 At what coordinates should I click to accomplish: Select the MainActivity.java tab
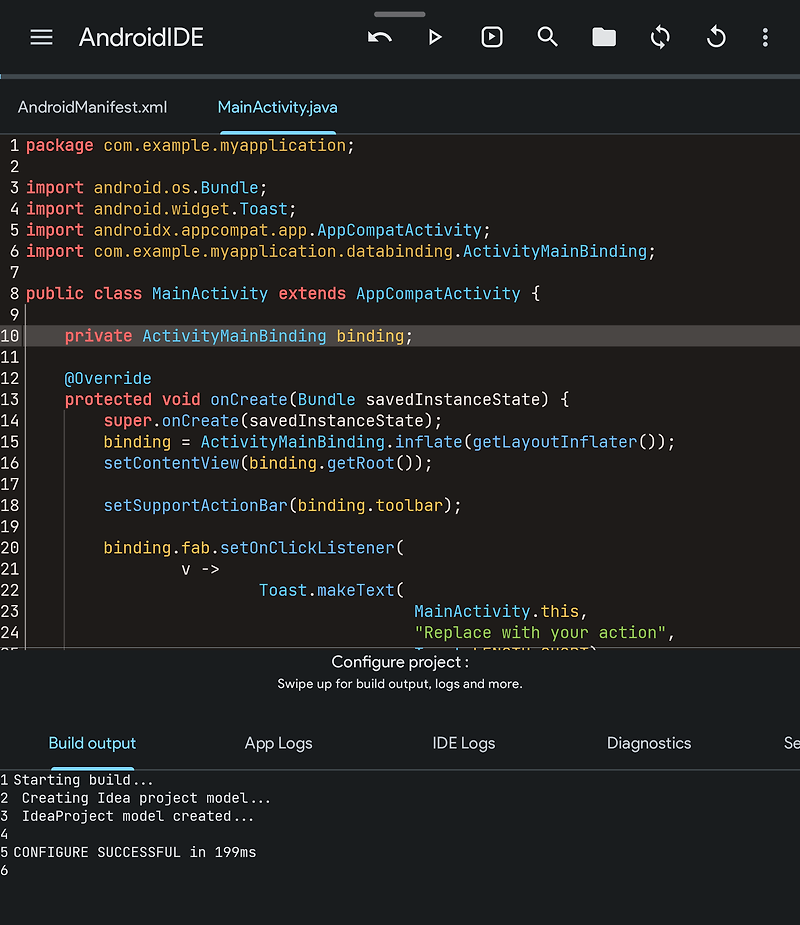(277, 107)
